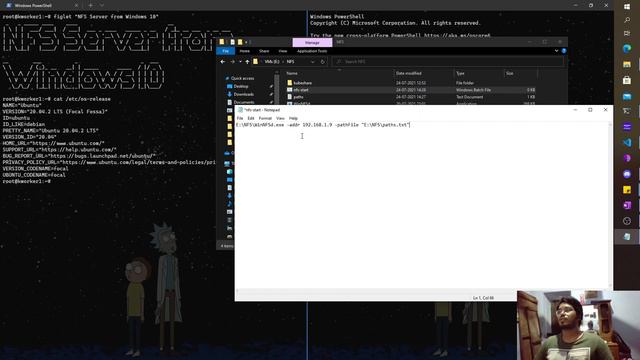Select the Manage contextual tab
Screen dimensions: 640x360
point(312,42)
